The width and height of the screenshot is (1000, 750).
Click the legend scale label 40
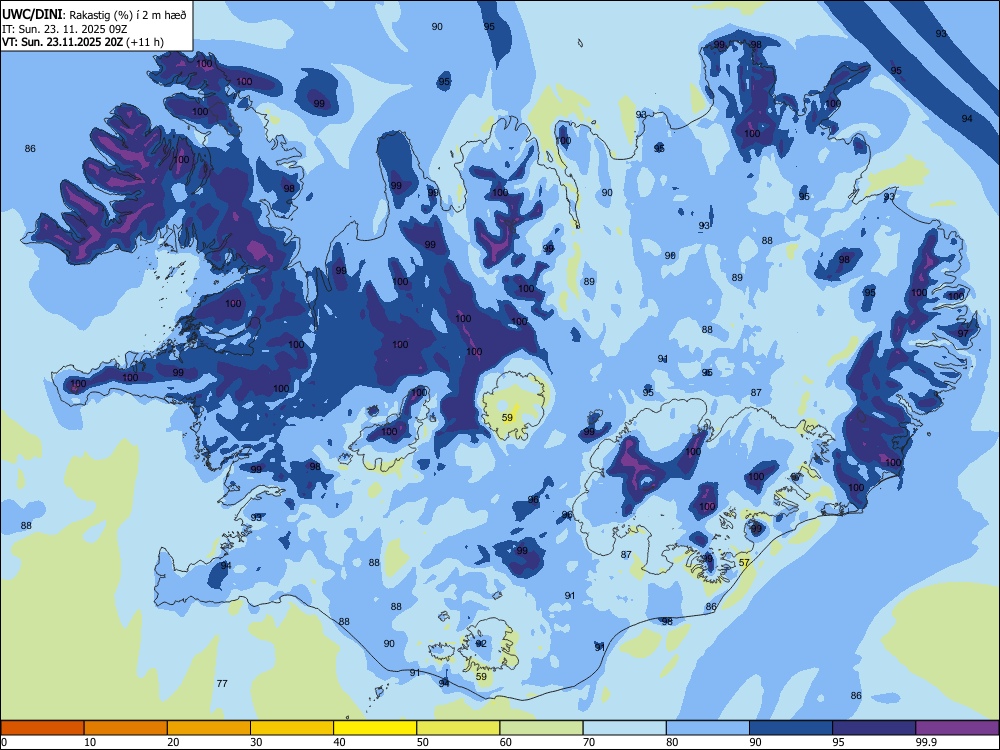(x=339, y=742)
